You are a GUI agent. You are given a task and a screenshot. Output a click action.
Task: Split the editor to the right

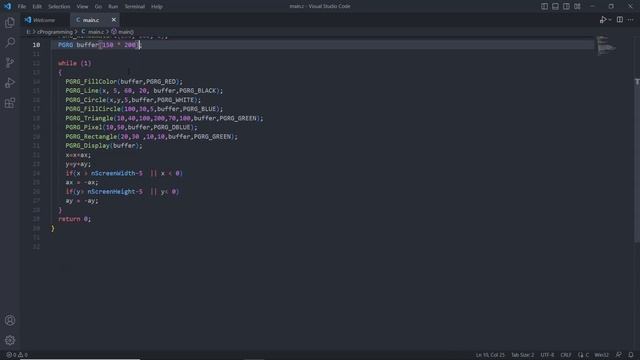[620, 20]
